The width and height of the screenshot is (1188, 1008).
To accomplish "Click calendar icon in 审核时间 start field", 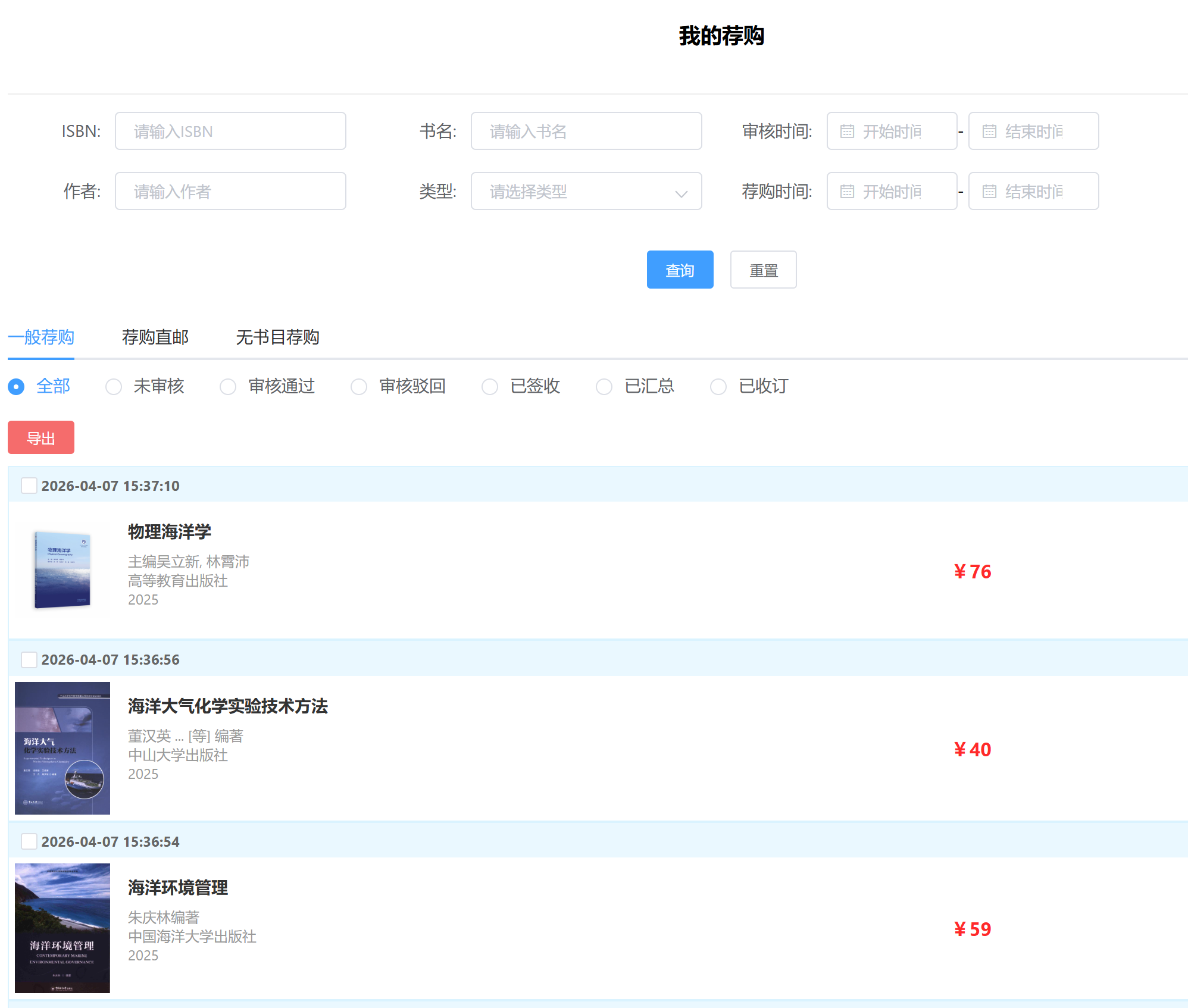I will 847,132.
